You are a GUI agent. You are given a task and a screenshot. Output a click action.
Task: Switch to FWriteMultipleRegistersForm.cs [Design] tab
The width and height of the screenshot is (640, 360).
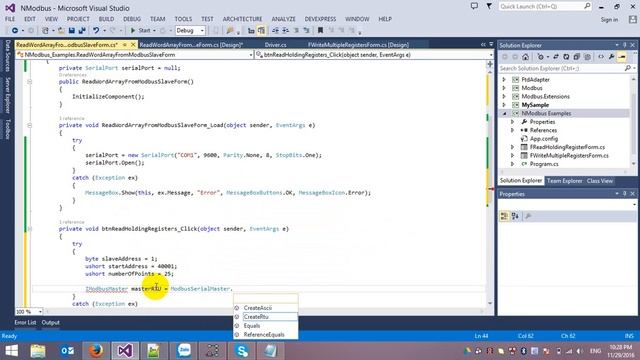point(358,45)
